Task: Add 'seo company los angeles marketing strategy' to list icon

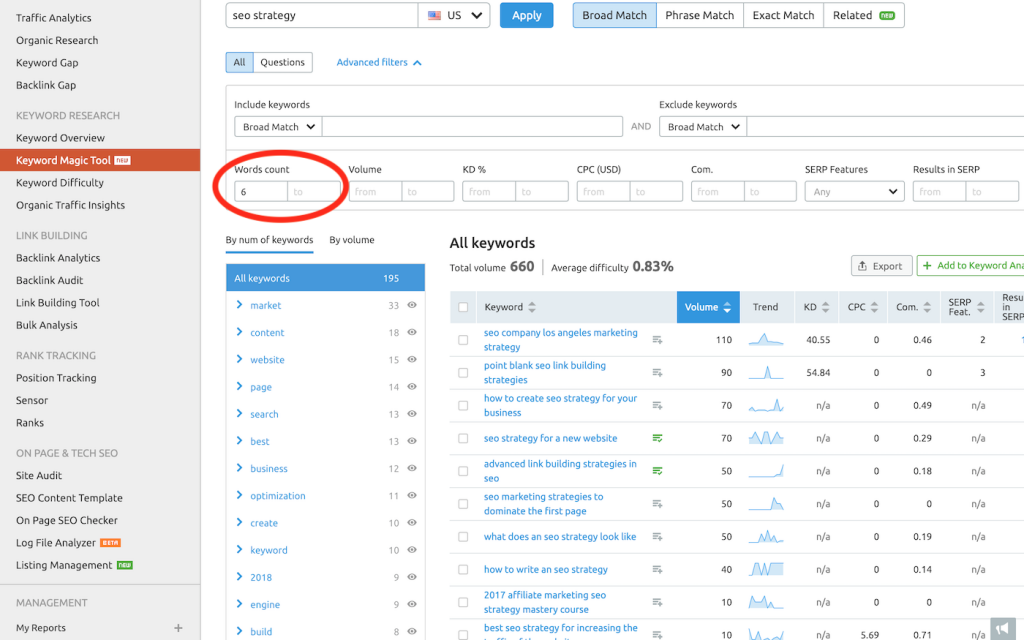Action: click(657, 340)
